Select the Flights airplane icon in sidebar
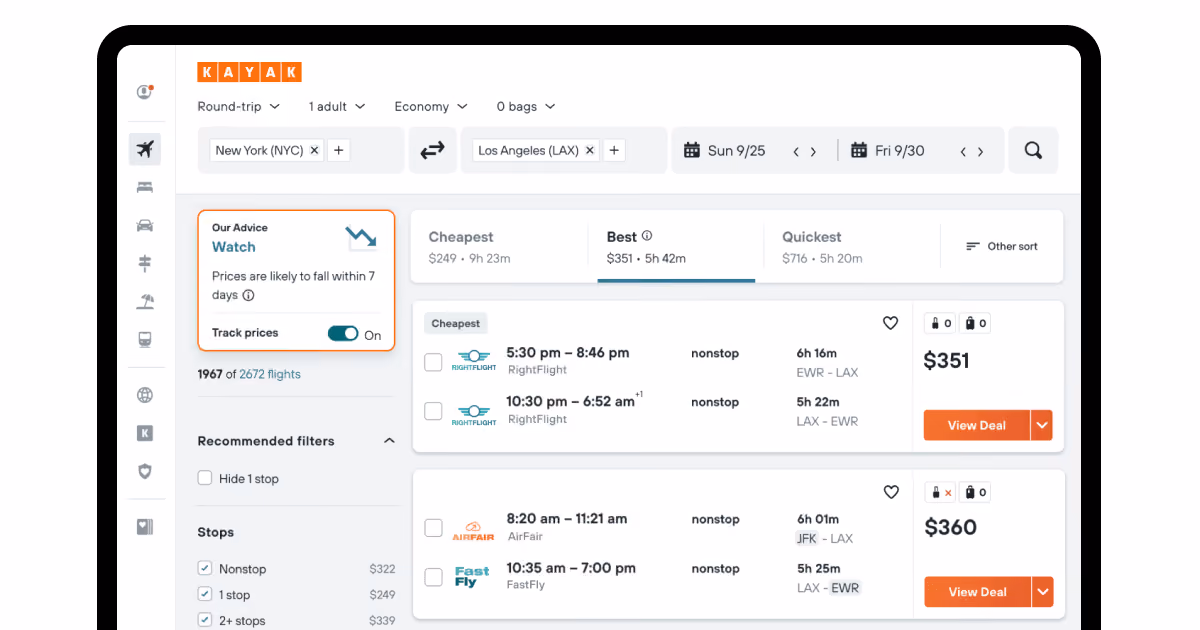This screenshot has height=630, width=1200. (145, 150)
